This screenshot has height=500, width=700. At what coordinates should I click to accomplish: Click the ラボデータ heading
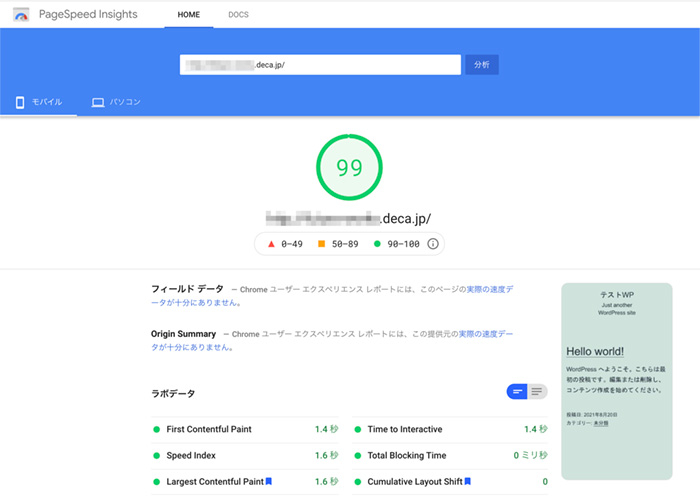(173, 394)
